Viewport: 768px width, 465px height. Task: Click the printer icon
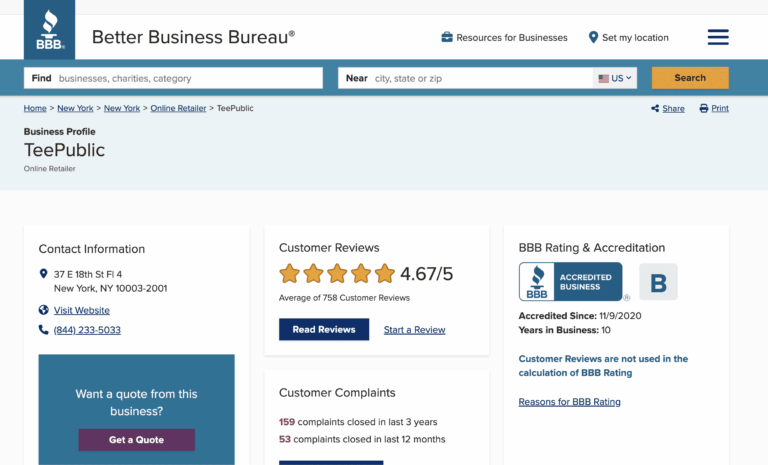(704, 108)
